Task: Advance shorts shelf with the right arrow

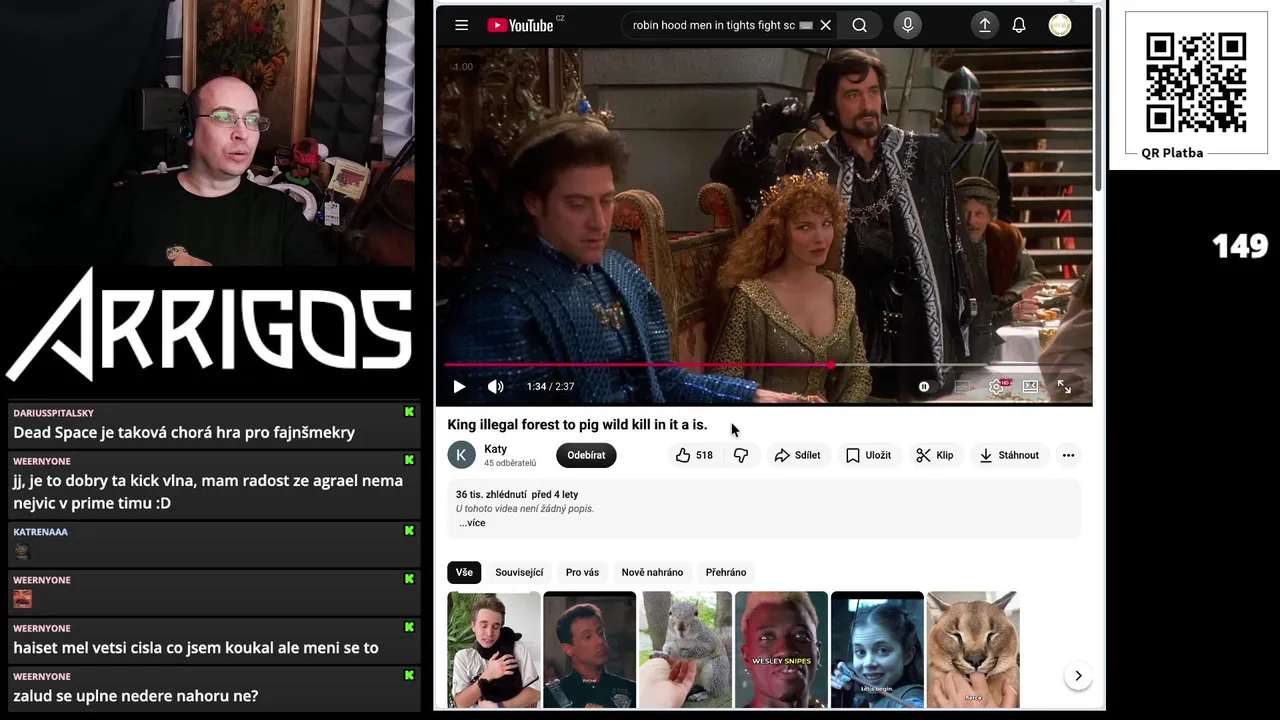Action: pos(1078,676)
